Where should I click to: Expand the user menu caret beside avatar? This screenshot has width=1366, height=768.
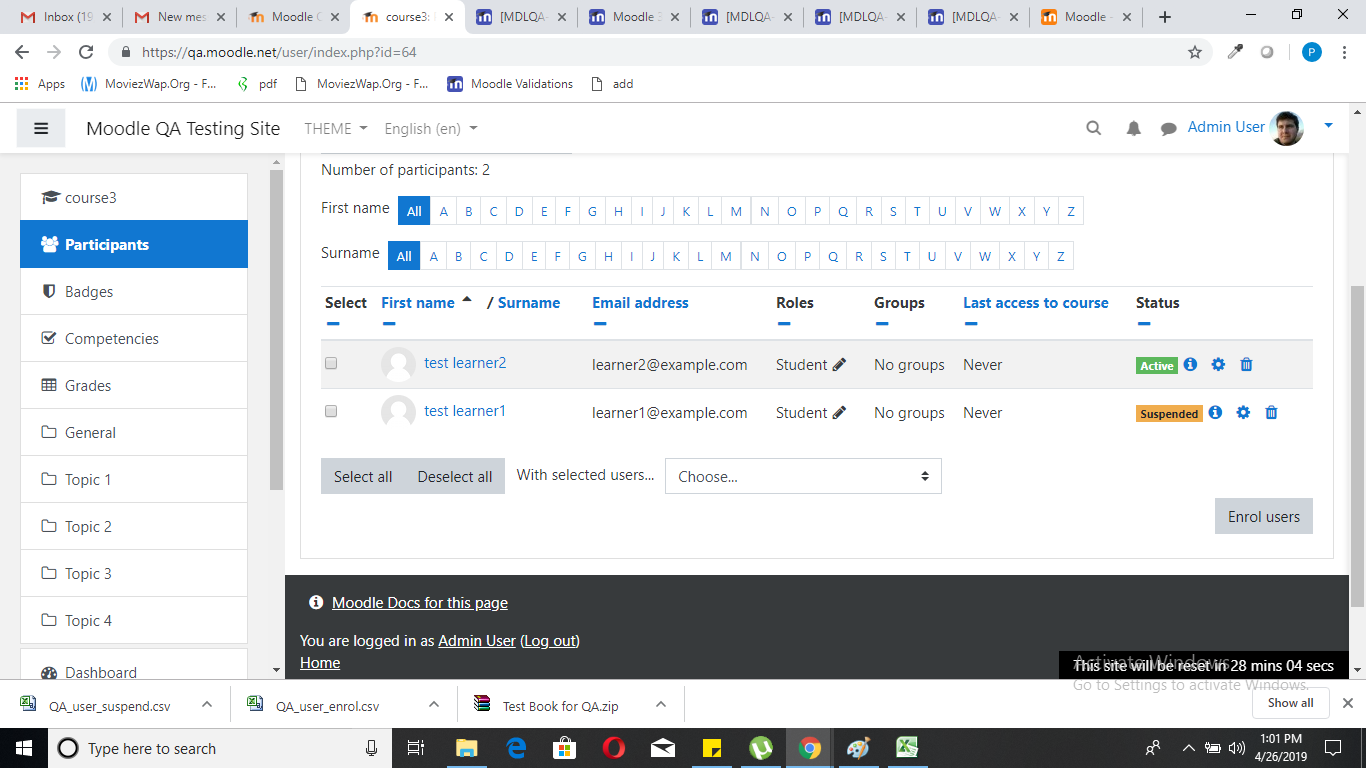pos(1328,125)
